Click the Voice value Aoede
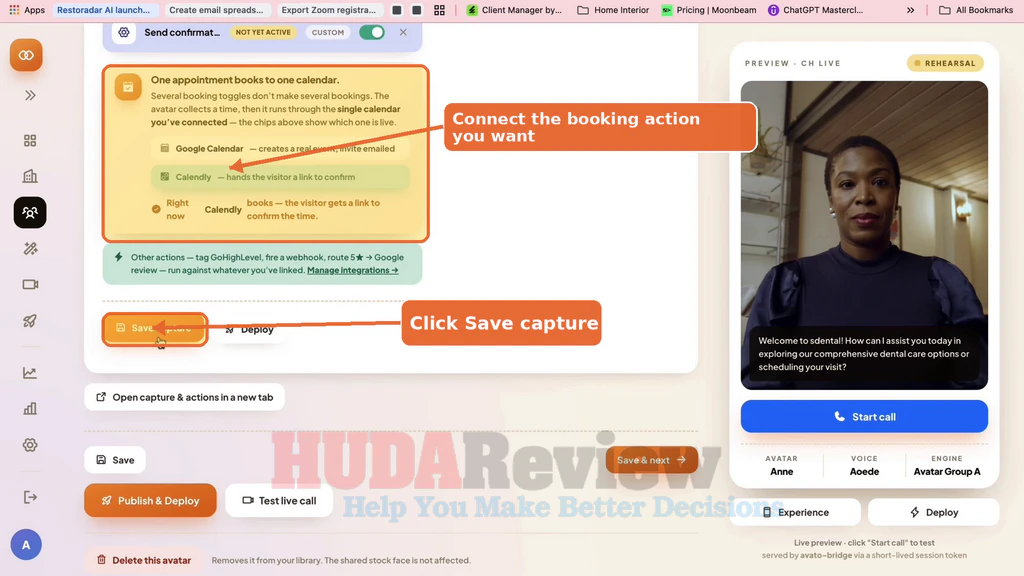1024x576 pixels. click(864, 472)
